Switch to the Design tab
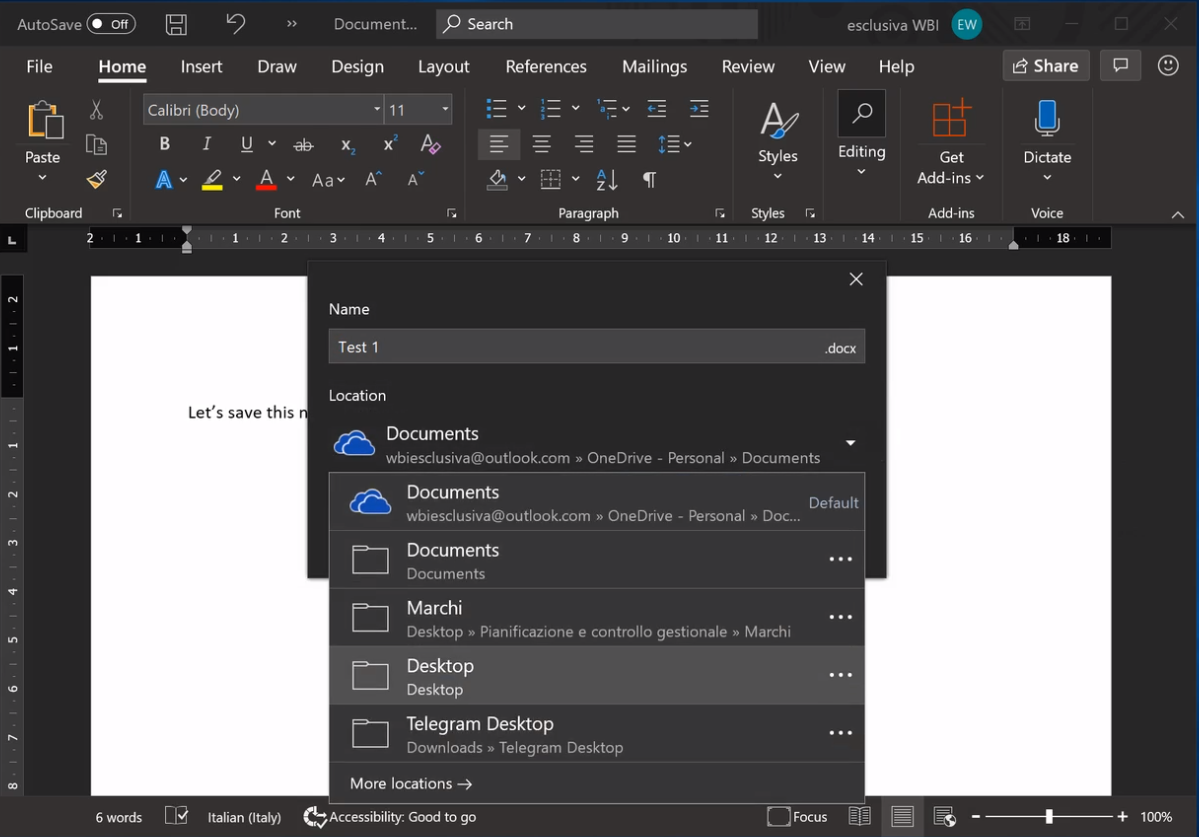The height and width of the screenshot is (837, 1199). 357,67
